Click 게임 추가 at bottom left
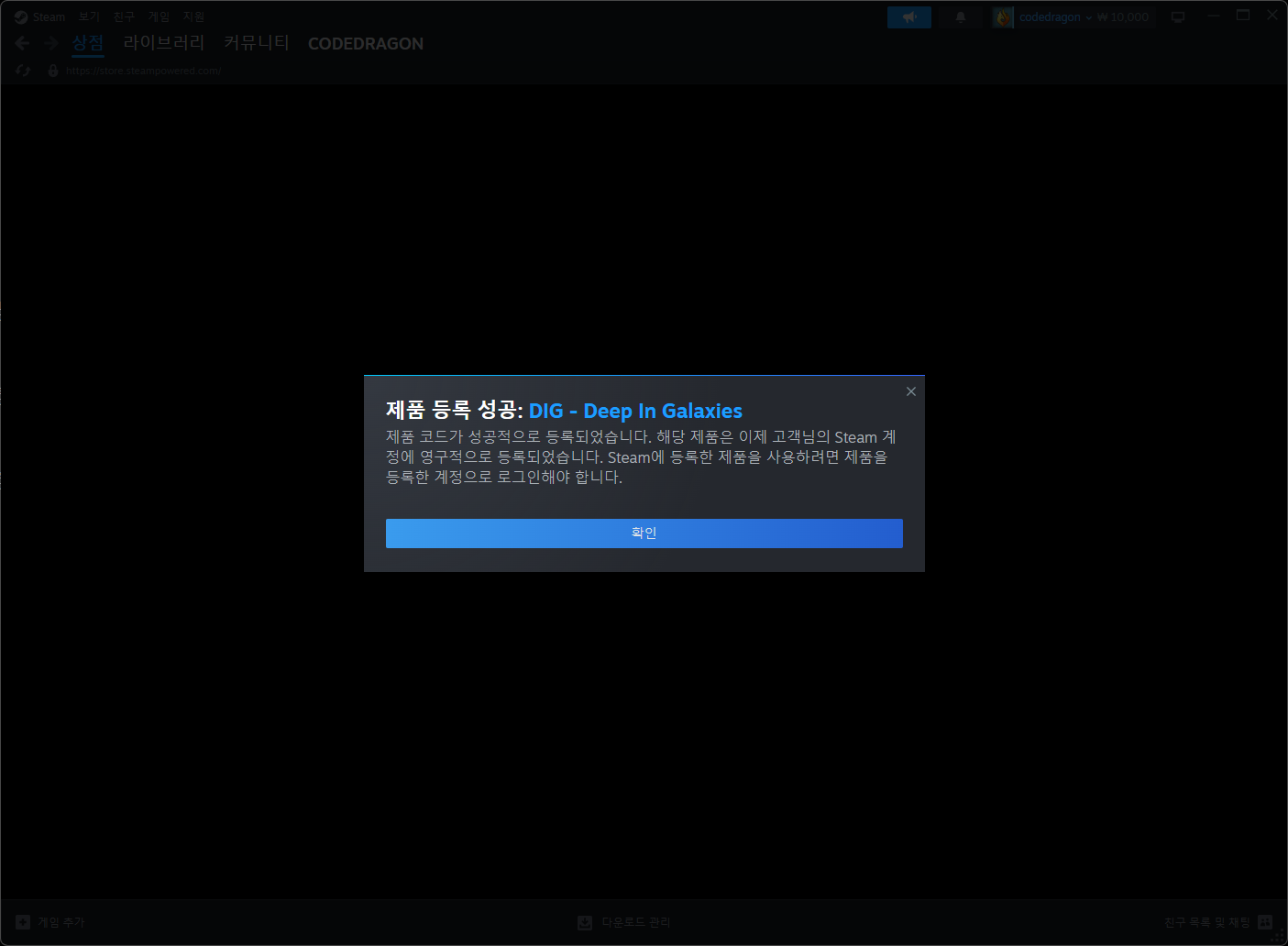This screenshot has width=1288, height=946. tap(50, 922)
